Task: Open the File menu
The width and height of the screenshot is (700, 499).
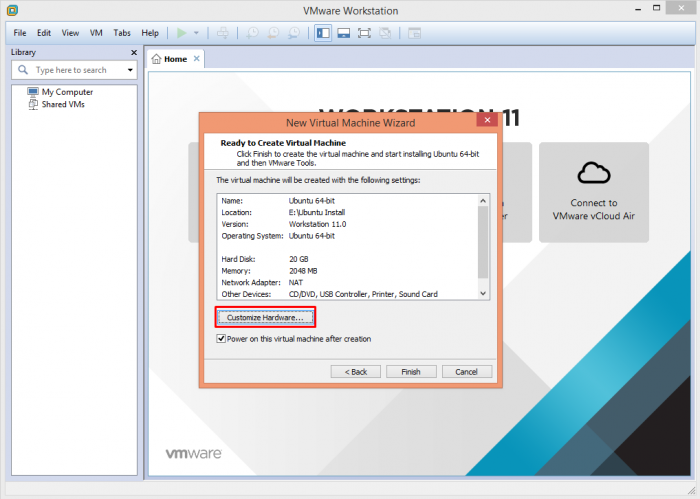Action: coord(20,33)
